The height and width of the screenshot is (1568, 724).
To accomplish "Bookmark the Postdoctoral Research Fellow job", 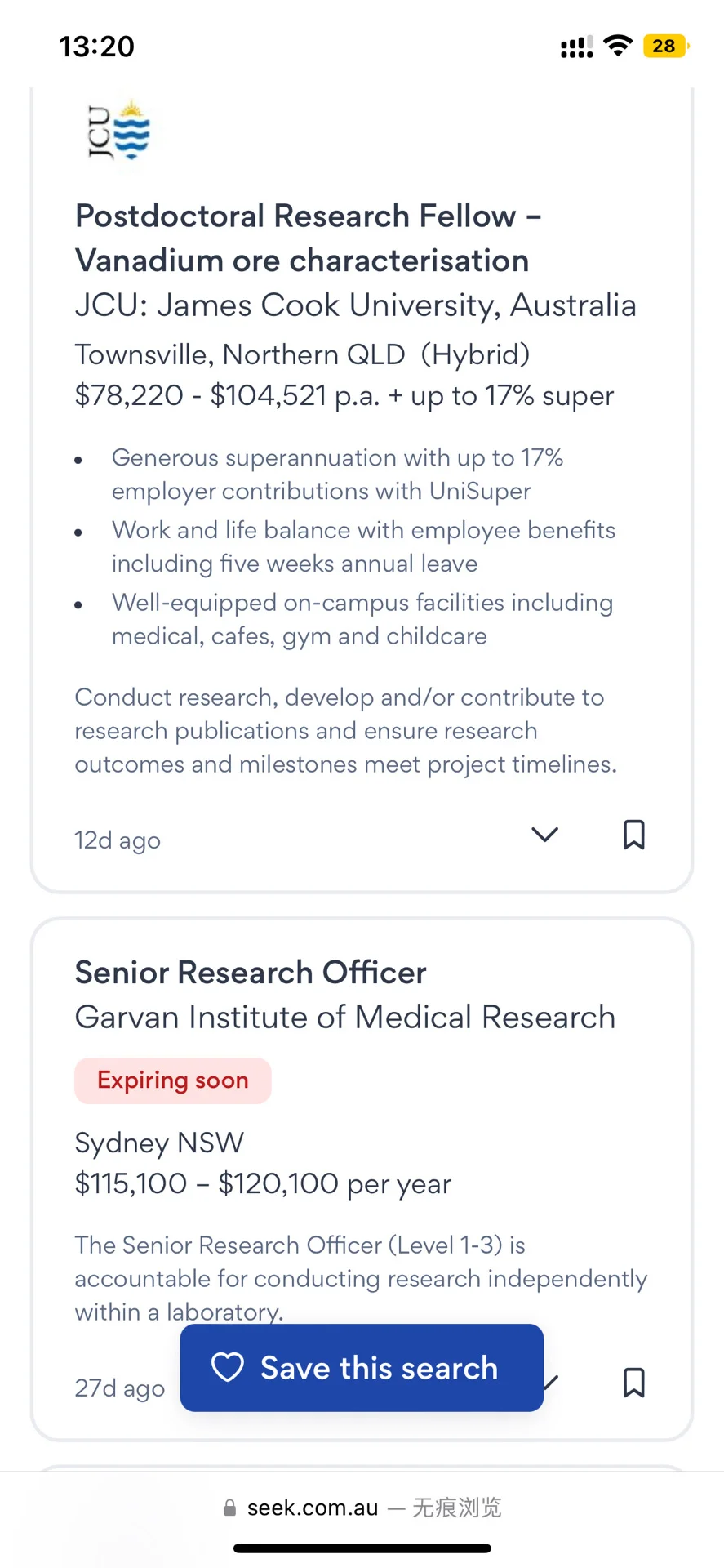I will pos(634,835).
